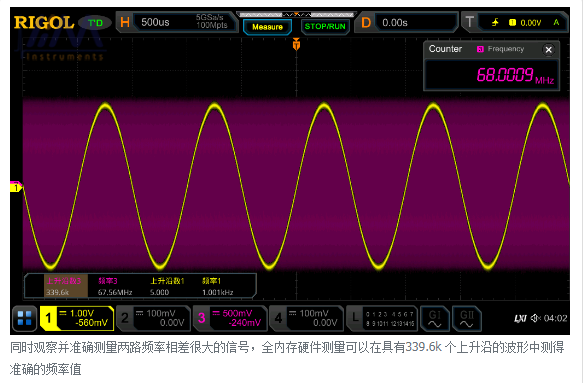The width and height of the screenshot is (583, 383).
Task: Toggle channel 3 with 500mV scale
Action: point(230,318)
